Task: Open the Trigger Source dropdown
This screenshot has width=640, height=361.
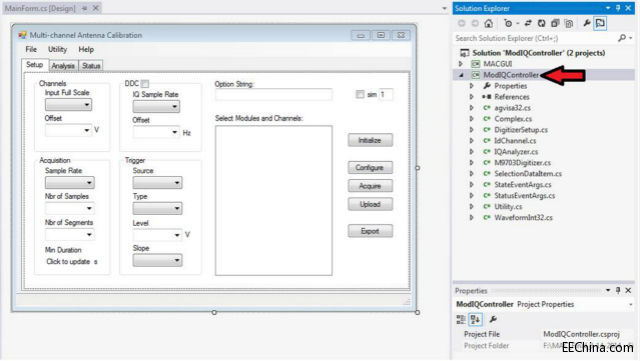Action: 158,183
